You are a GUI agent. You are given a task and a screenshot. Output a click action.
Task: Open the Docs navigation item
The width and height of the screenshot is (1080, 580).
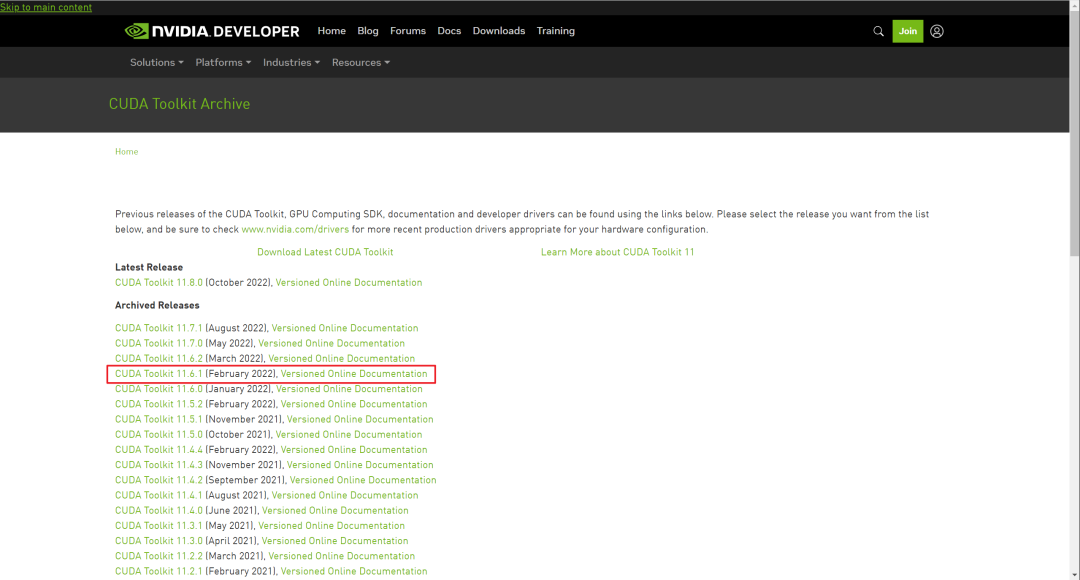pos(449,31)
